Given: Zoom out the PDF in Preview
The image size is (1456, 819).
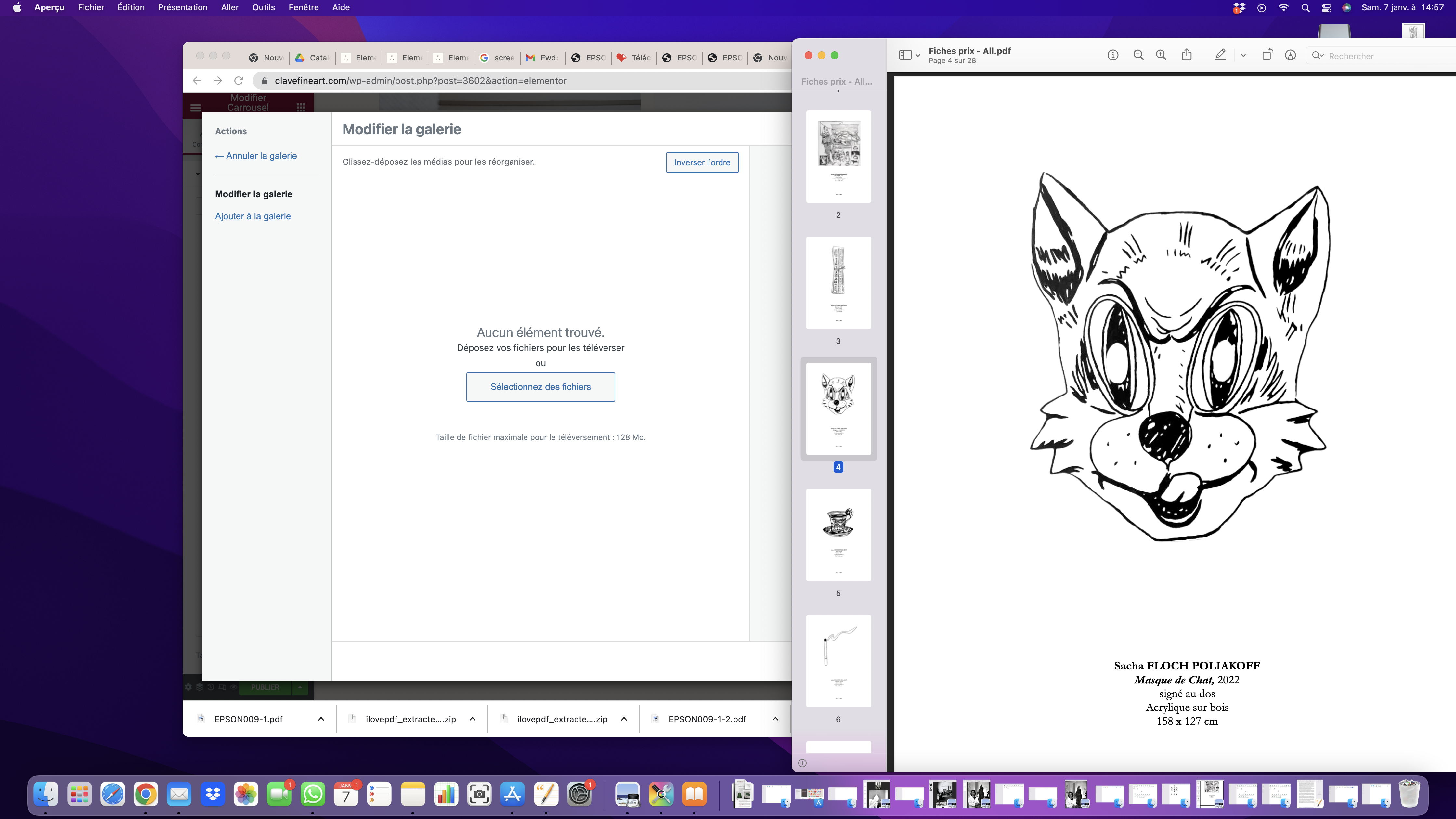Looking at the screenshot, I should (1139, 55).
